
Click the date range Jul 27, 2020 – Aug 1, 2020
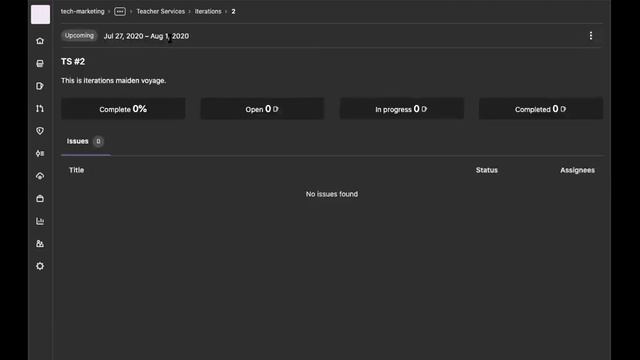tap(146, 36)
